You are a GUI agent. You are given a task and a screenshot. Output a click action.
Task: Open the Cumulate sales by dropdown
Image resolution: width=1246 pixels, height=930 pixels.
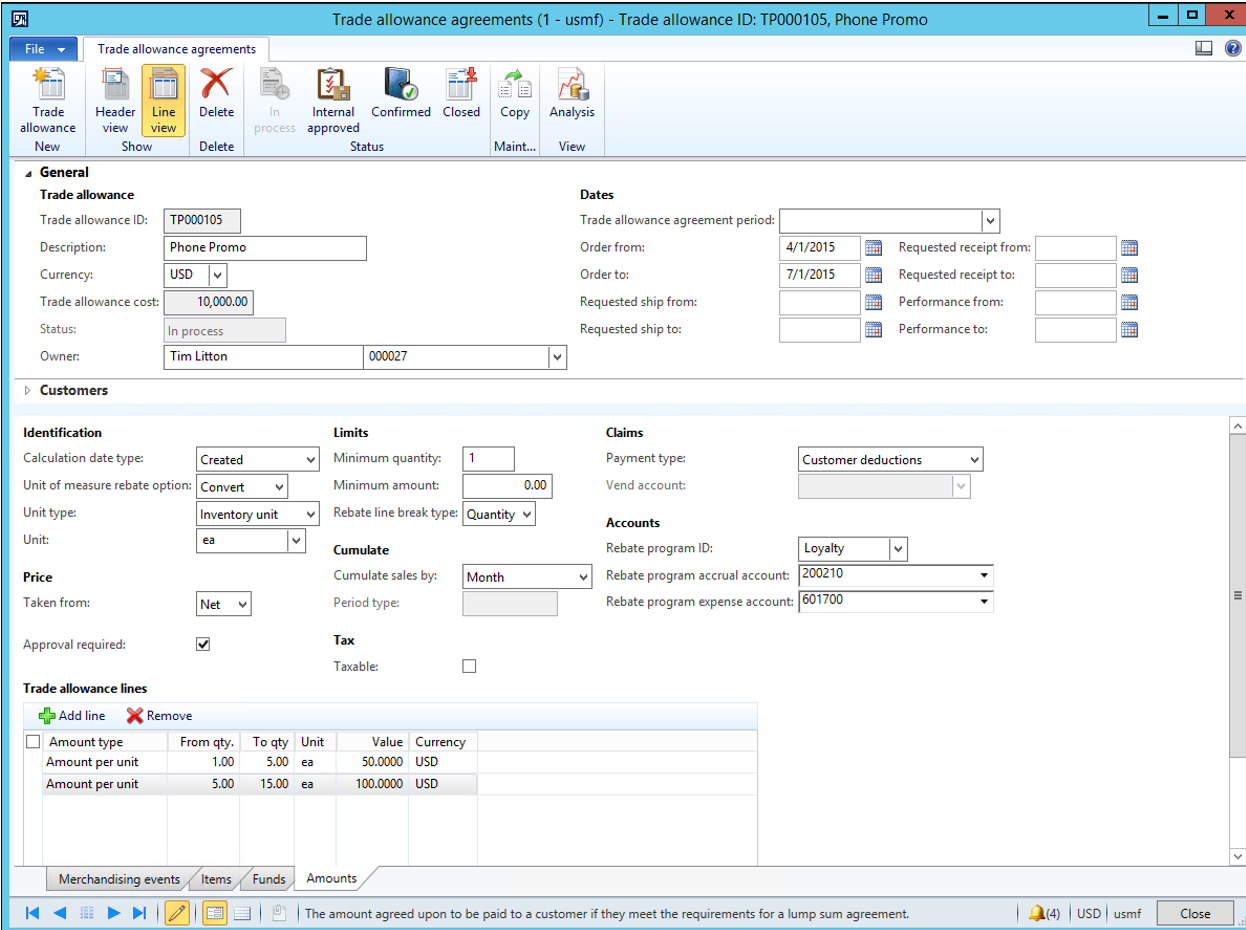click(584, 577)
